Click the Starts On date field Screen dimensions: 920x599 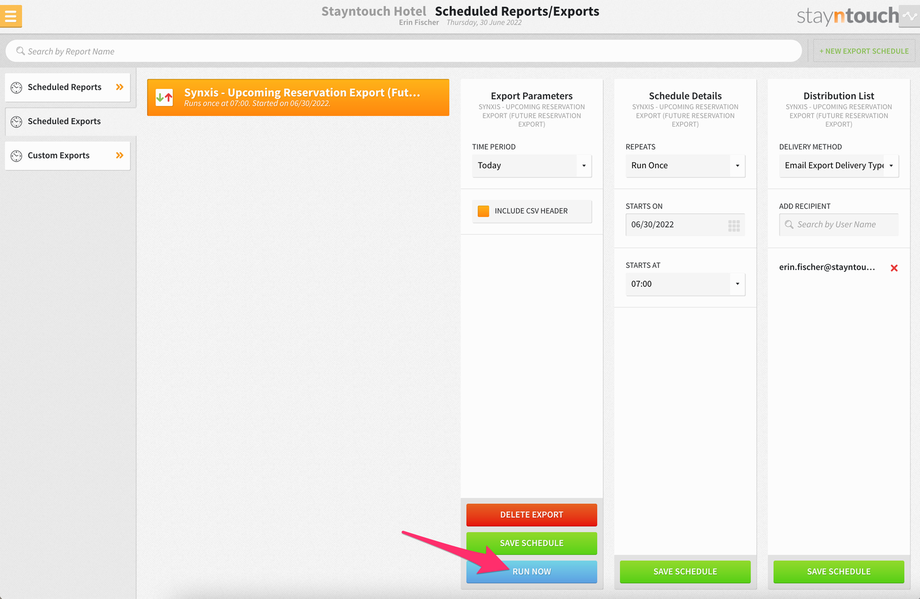685,225
